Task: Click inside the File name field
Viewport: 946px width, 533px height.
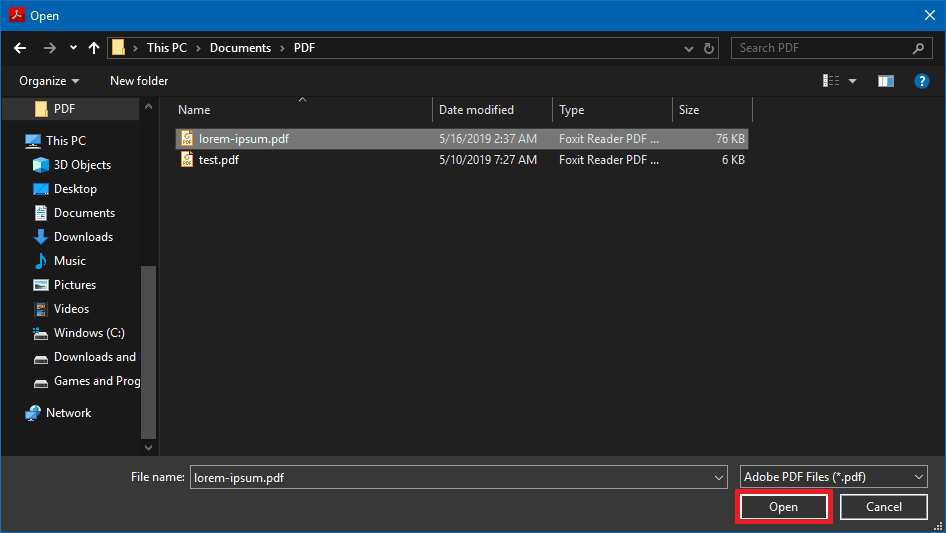Action: click(451, 477)
